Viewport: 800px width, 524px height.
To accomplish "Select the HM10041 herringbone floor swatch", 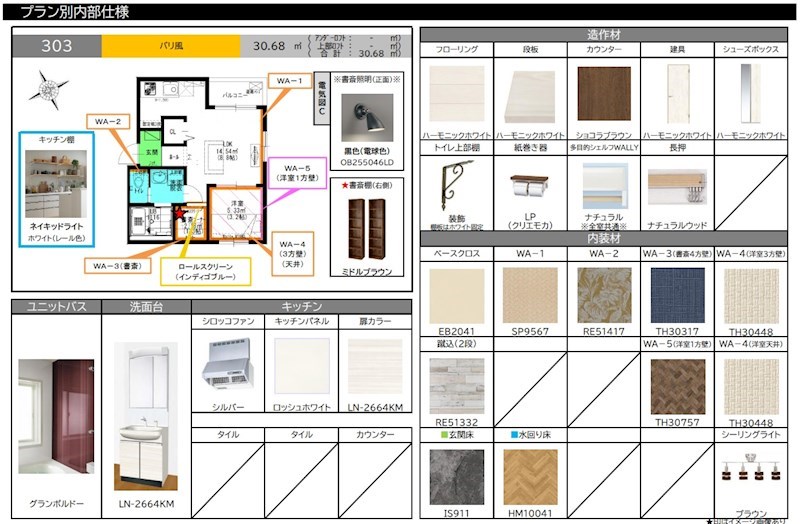I will click(530, 476).
